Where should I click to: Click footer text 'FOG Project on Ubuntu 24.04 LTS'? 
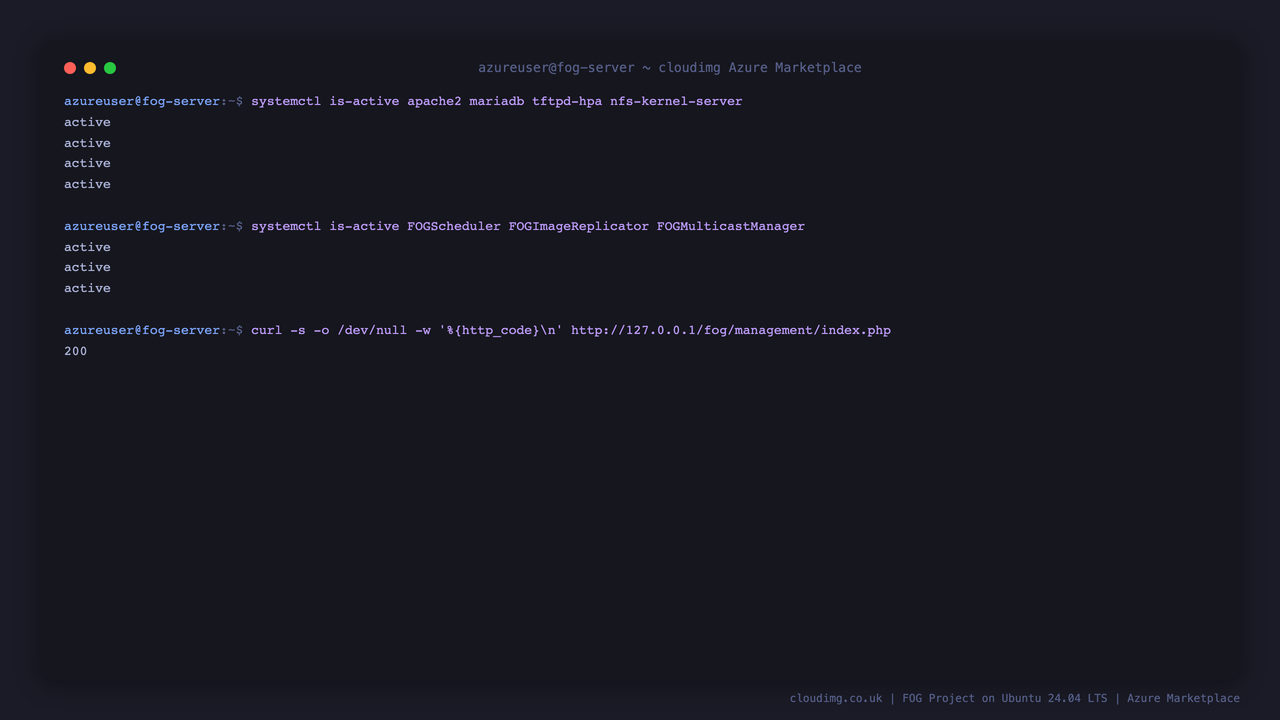[x=1005, y=698]
